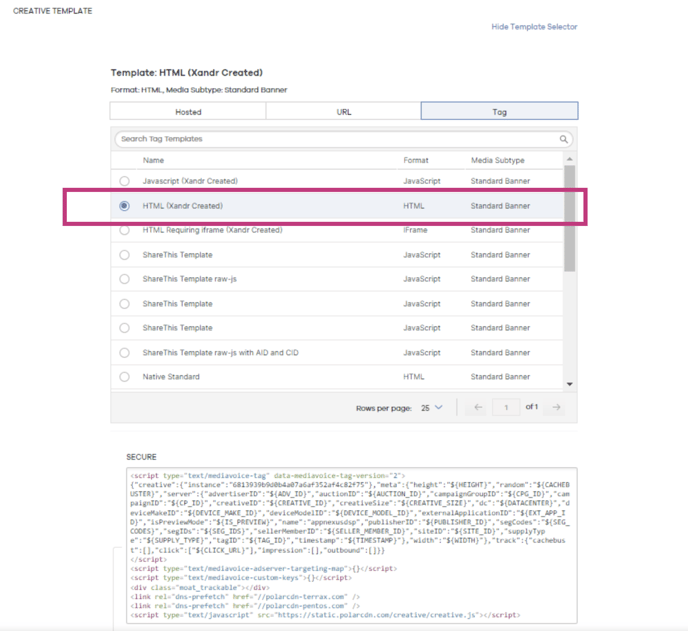Select the HTML (Xandr Created) radio button
688x631 pixels.
125,206
